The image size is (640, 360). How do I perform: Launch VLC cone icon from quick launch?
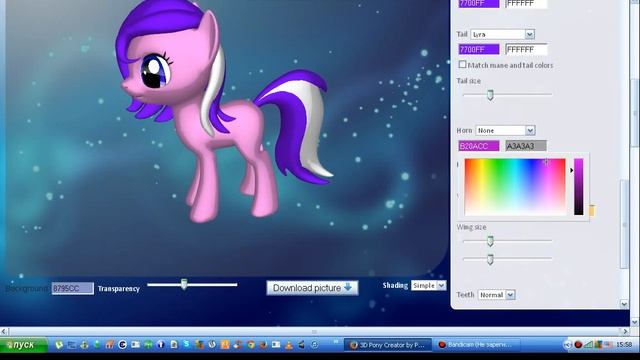point(289,345)
